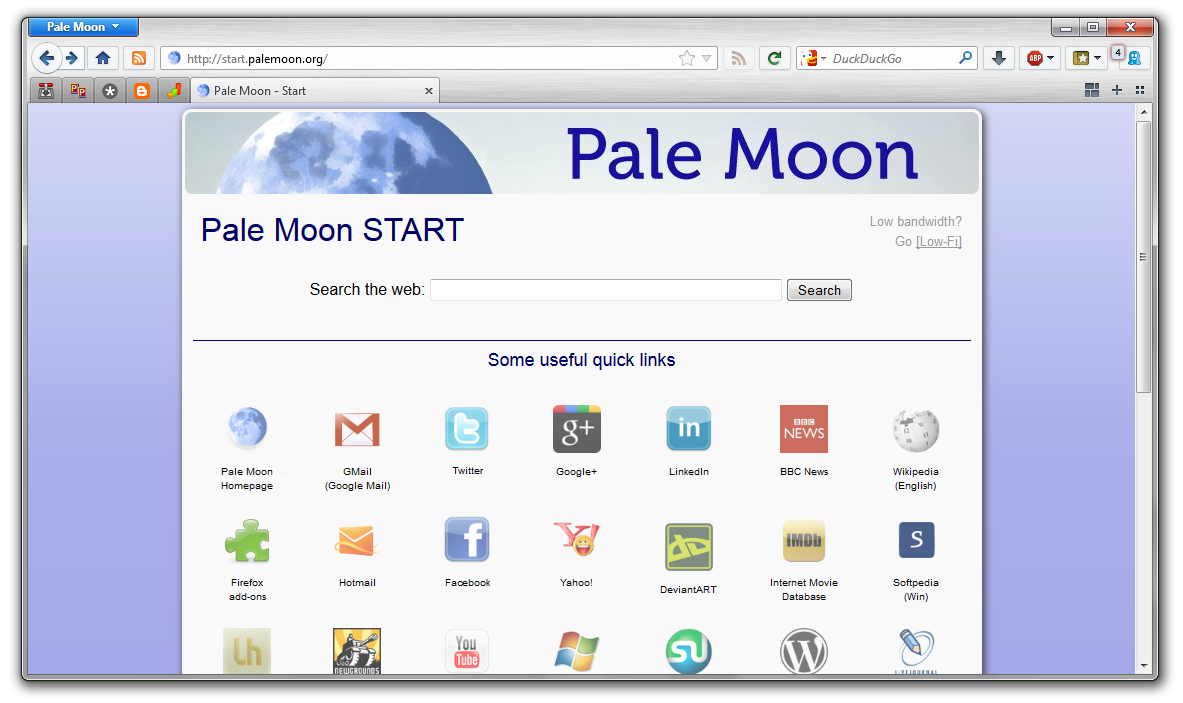Click the magnifier search icon in DuckDuckGo box
This screenshot has width=1183, height=703.
pos(965,58)
